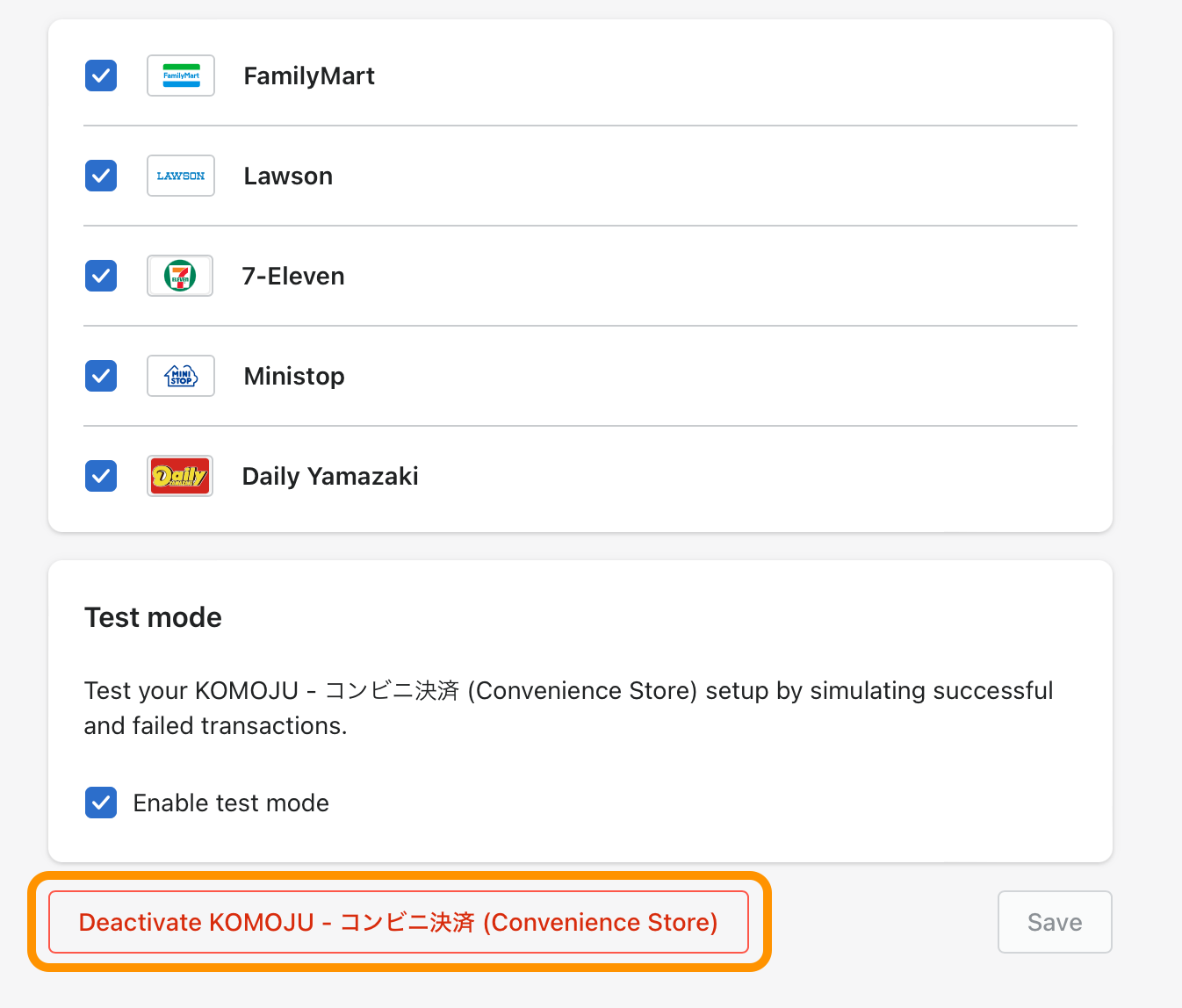Viewport: 1182px width, 1008px height.
Task: Click the Daily Yamazaki logo icon
Action: [x=180, y=476]
